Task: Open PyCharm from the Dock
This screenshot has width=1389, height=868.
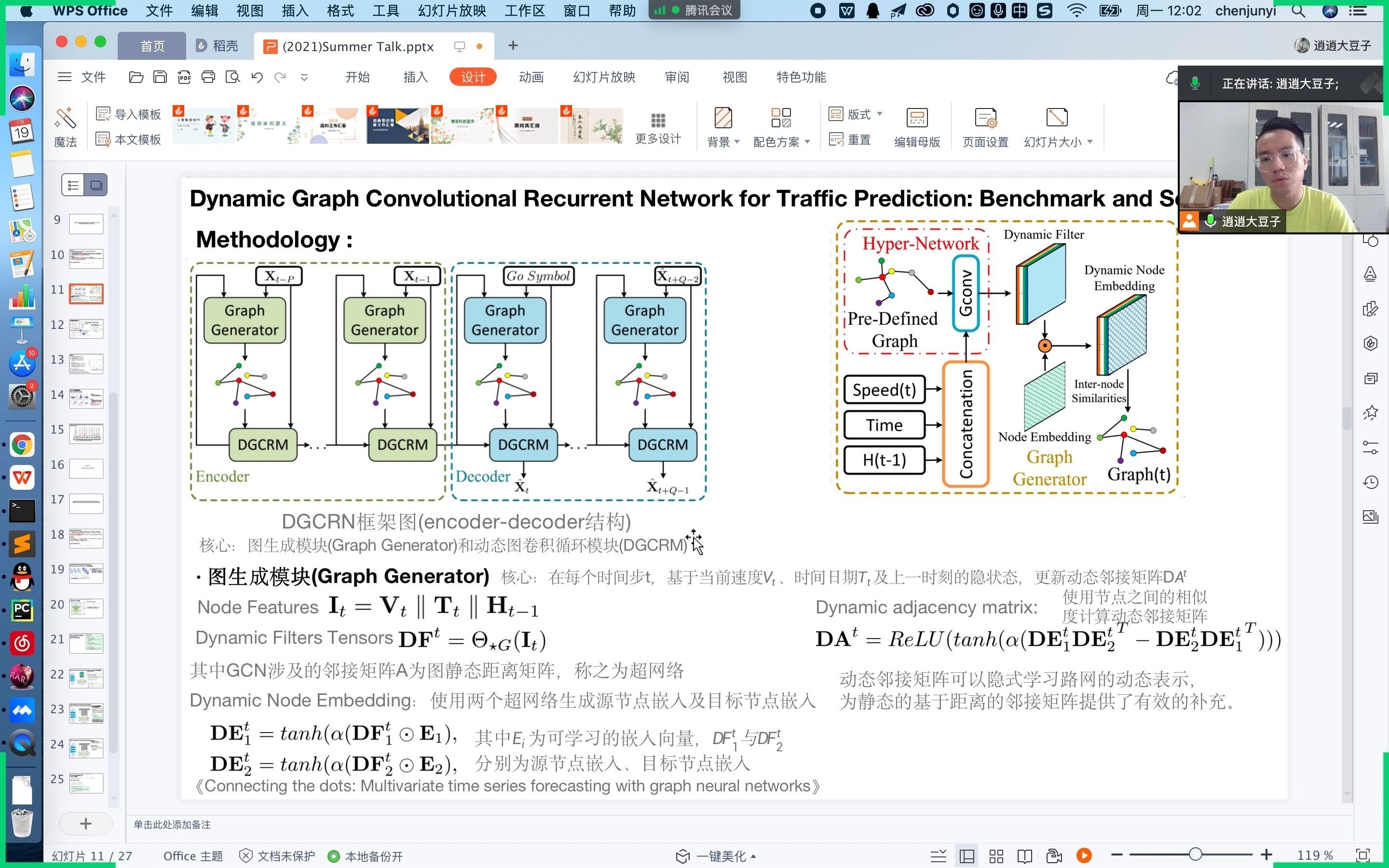Action: [x=22, y=610]
